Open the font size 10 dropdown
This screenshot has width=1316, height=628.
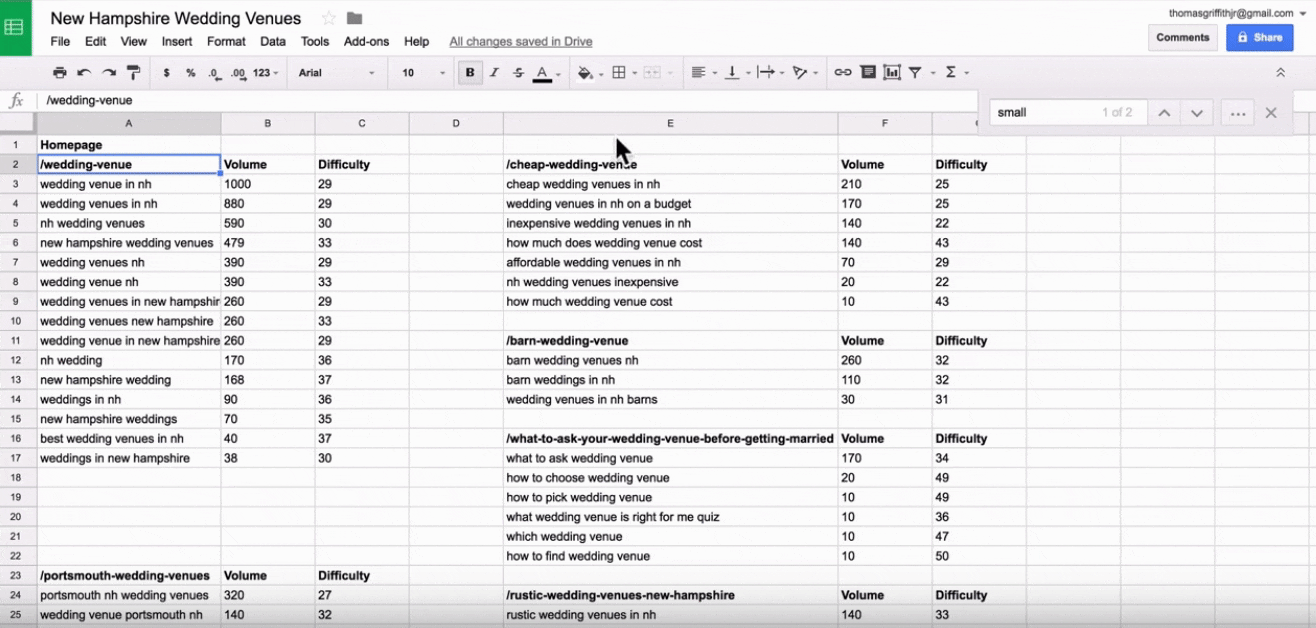point(423,73)
